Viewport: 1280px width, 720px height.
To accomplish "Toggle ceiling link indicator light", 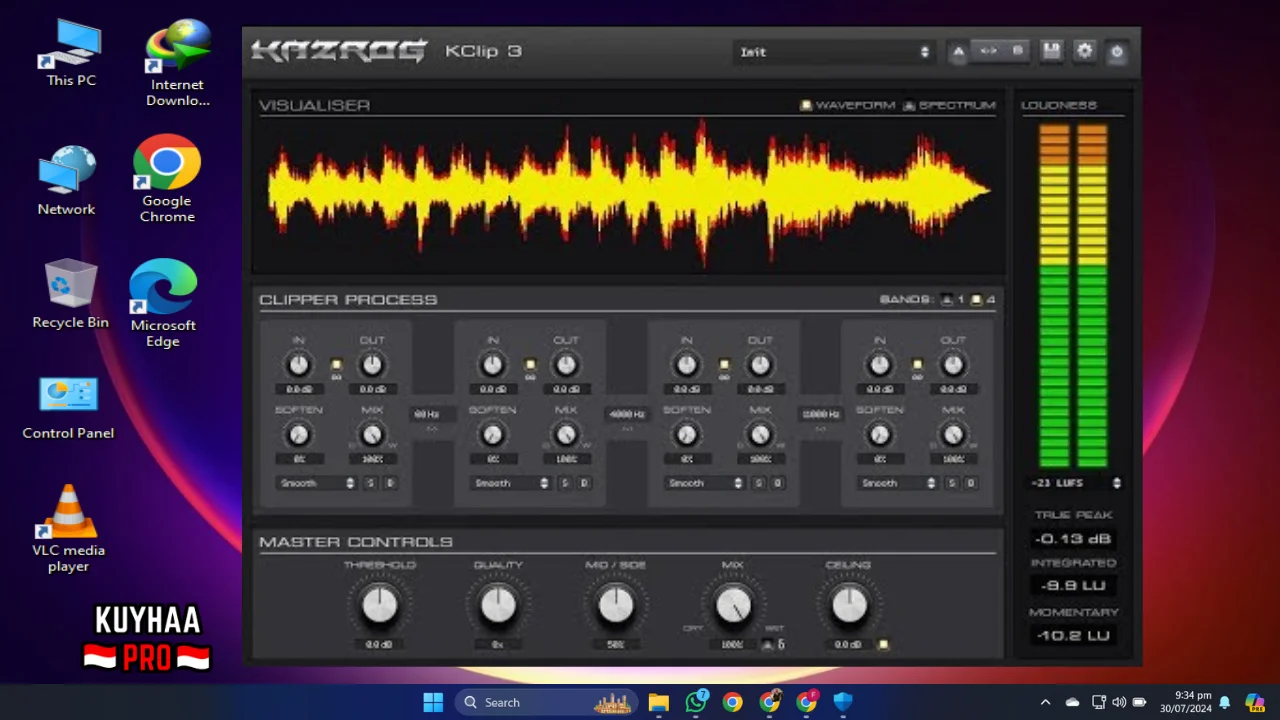I will pyautogui.click(x=883, y=645).
